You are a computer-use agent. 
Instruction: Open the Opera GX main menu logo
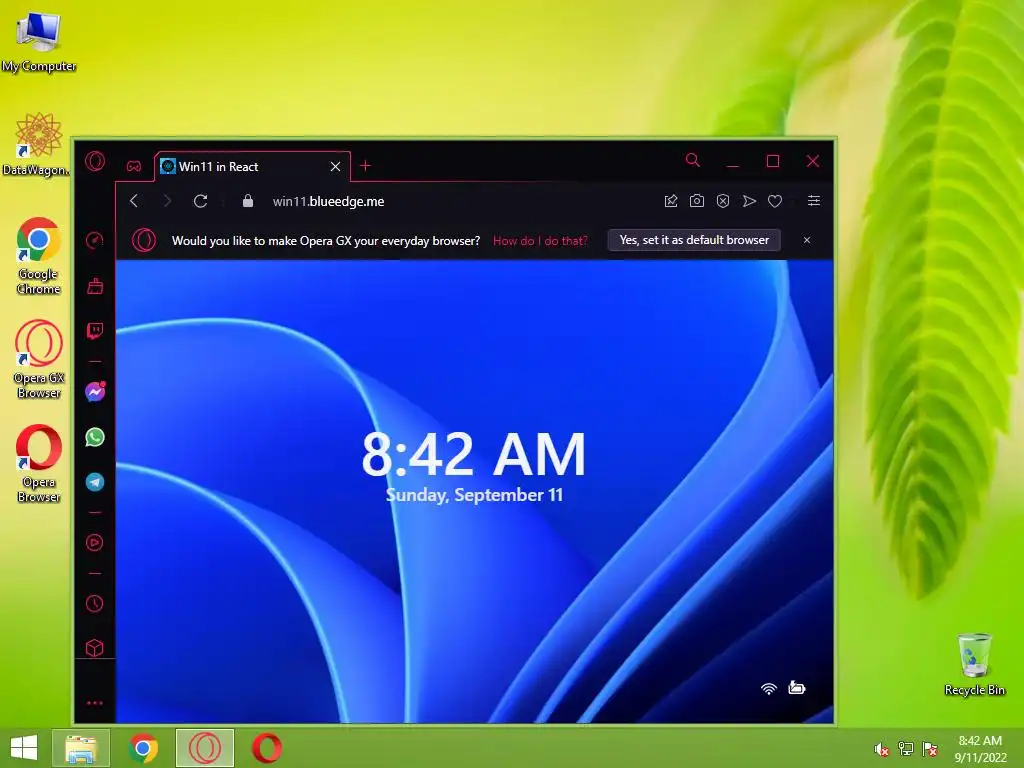pyautogui.click(x=95, y=161)
